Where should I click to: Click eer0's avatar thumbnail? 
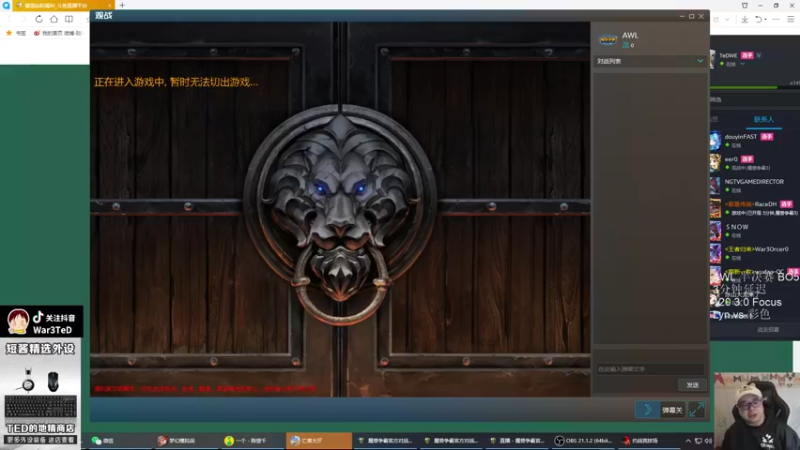(715, 163)
